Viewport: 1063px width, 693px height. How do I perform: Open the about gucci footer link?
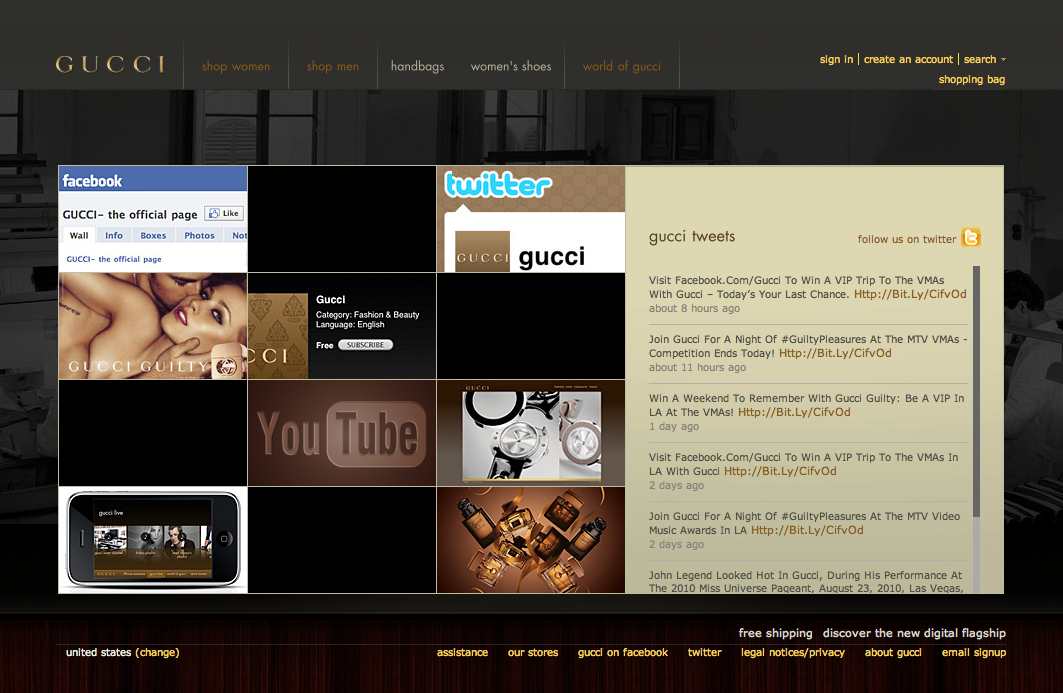click(893, 652)
